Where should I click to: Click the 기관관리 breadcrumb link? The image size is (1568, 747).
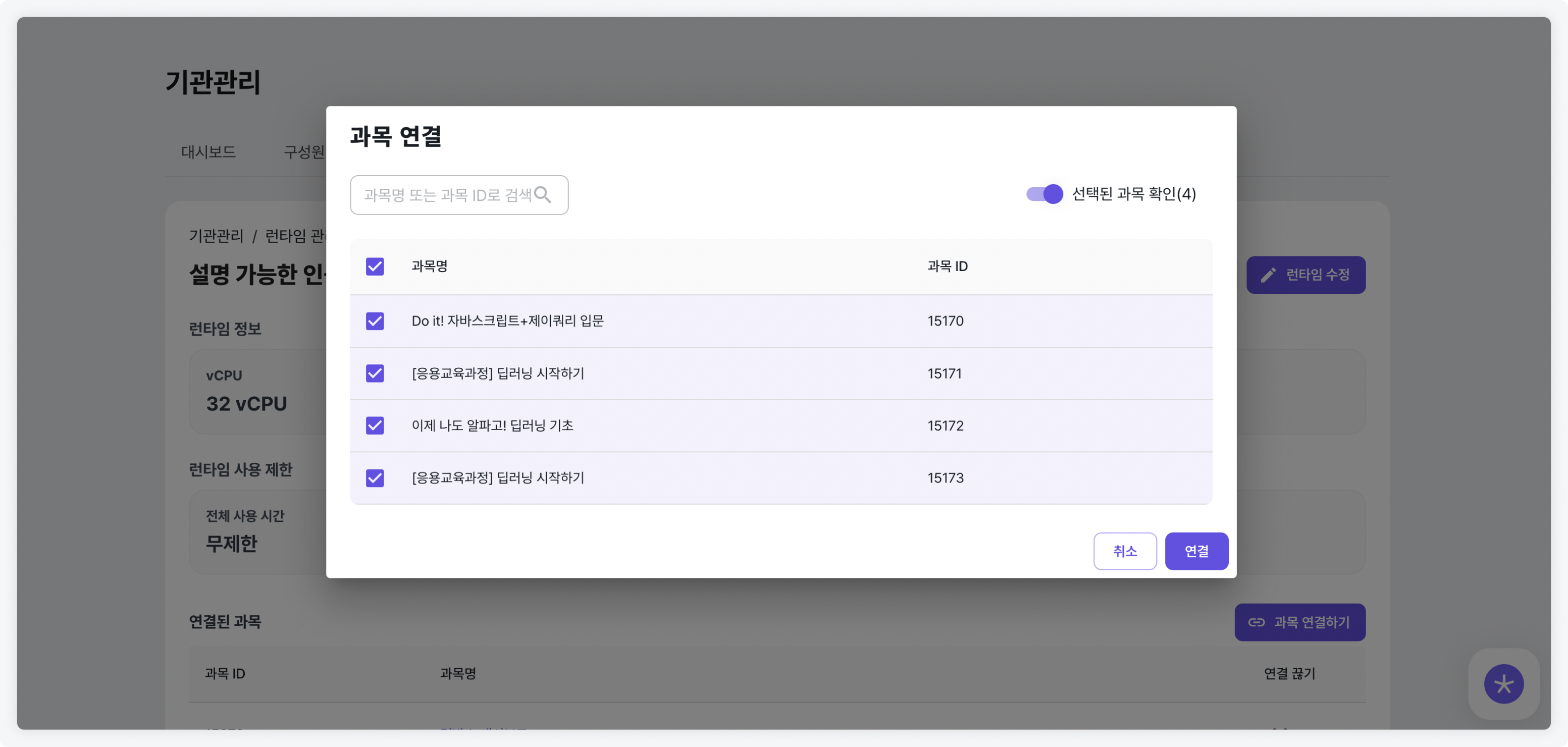coord(216,236)
